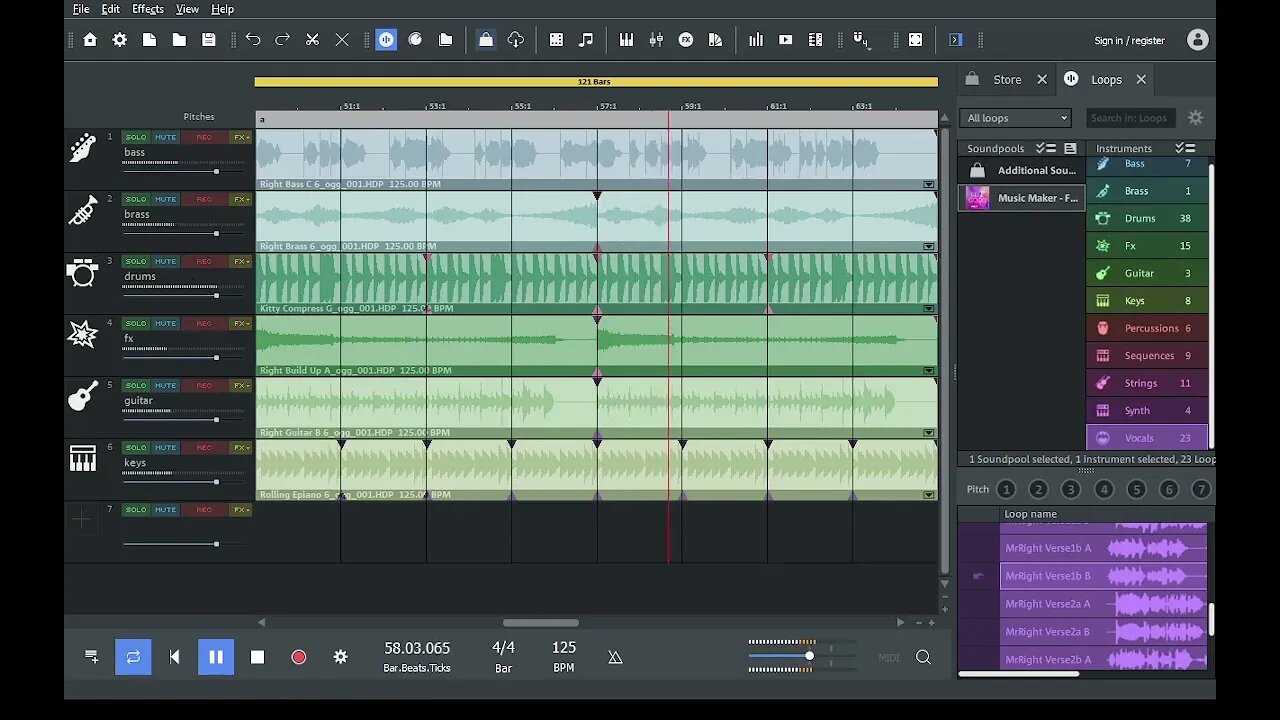Screen dimensions: 1280x720
Task: Open the video monitor icon in the toolbar
Action: click(x=786, y=40)
